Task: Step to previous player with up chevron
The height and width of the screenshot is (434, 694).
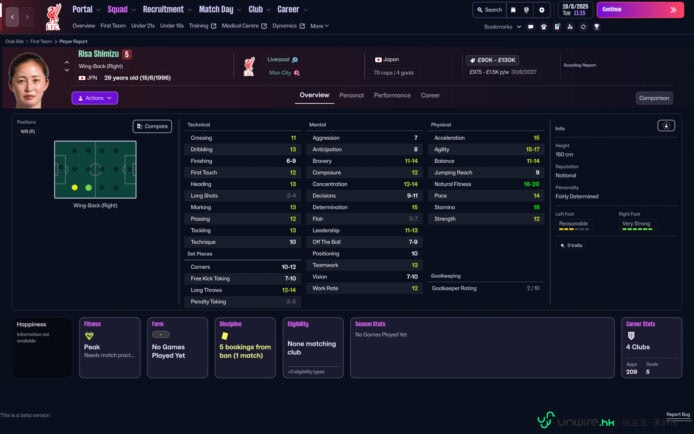Action: (67, 63)
